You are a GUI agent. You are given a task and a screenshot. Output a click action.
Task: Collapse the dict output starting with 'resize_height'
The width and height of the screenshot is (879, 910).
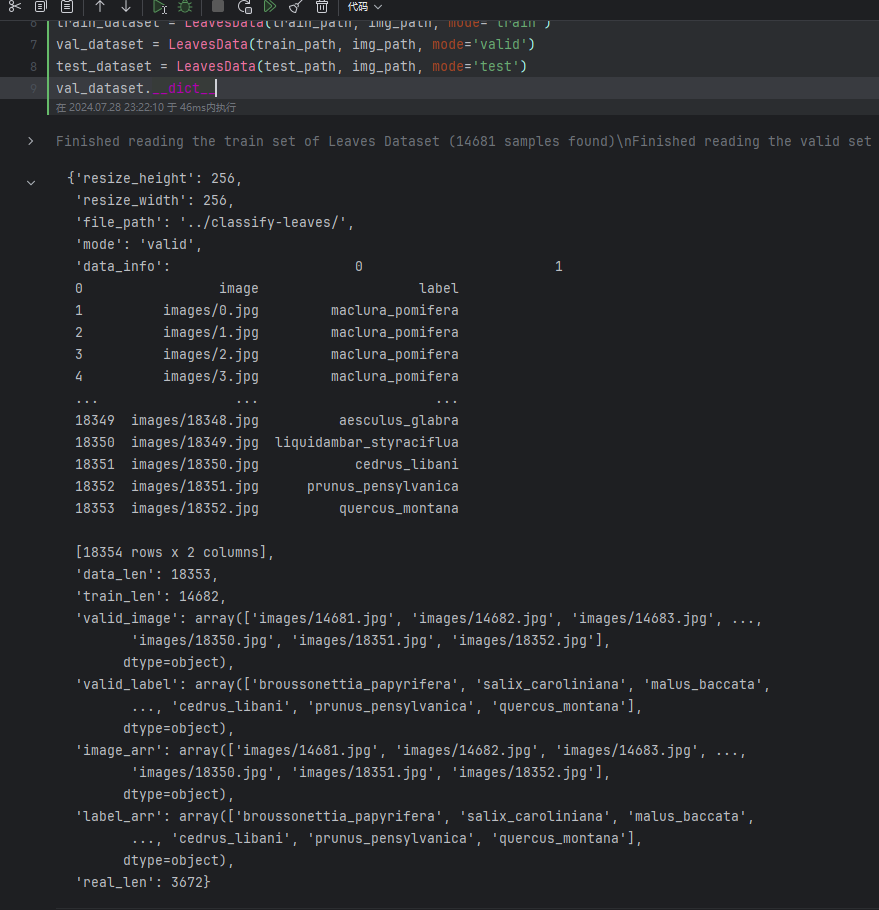click(x=31, y=181)
